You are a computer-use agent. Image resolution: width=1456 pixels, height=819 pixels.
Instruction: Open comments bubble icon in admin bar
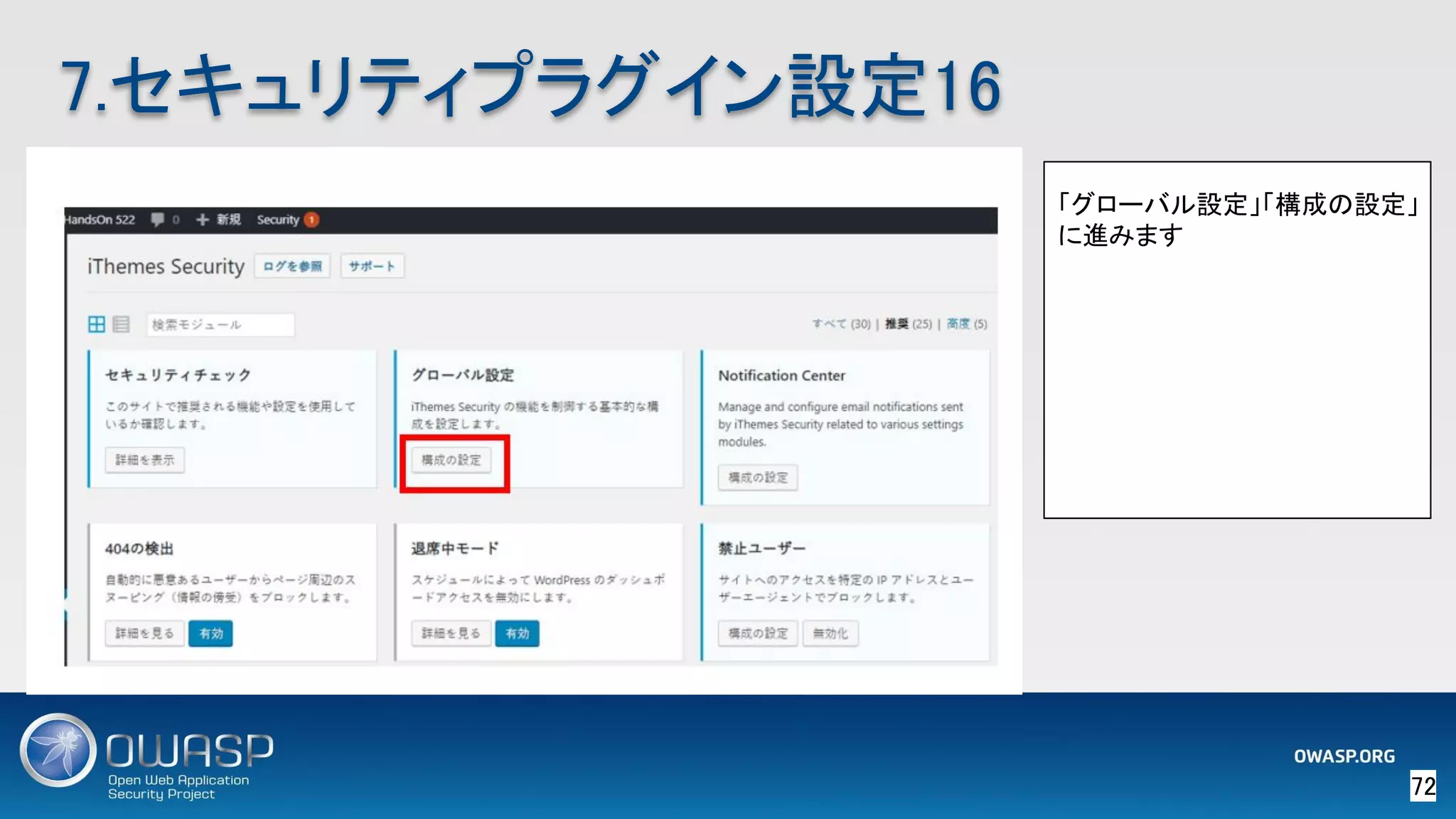pos(157,220)
